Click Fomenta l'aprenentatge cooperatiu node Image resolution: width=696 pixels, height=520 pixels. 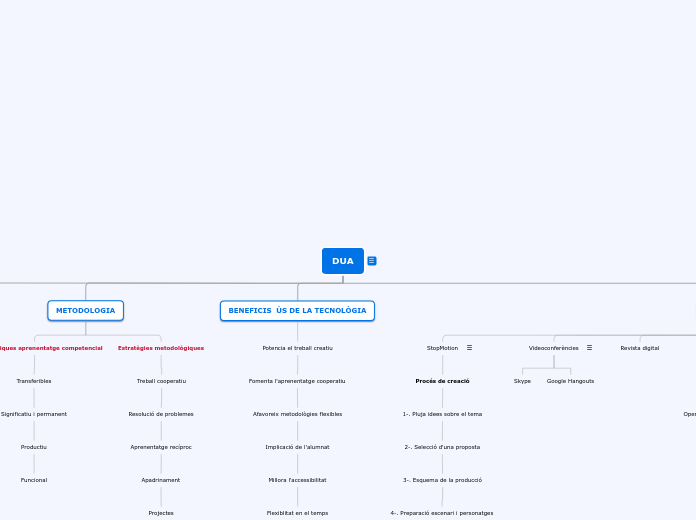coord(297,381)
